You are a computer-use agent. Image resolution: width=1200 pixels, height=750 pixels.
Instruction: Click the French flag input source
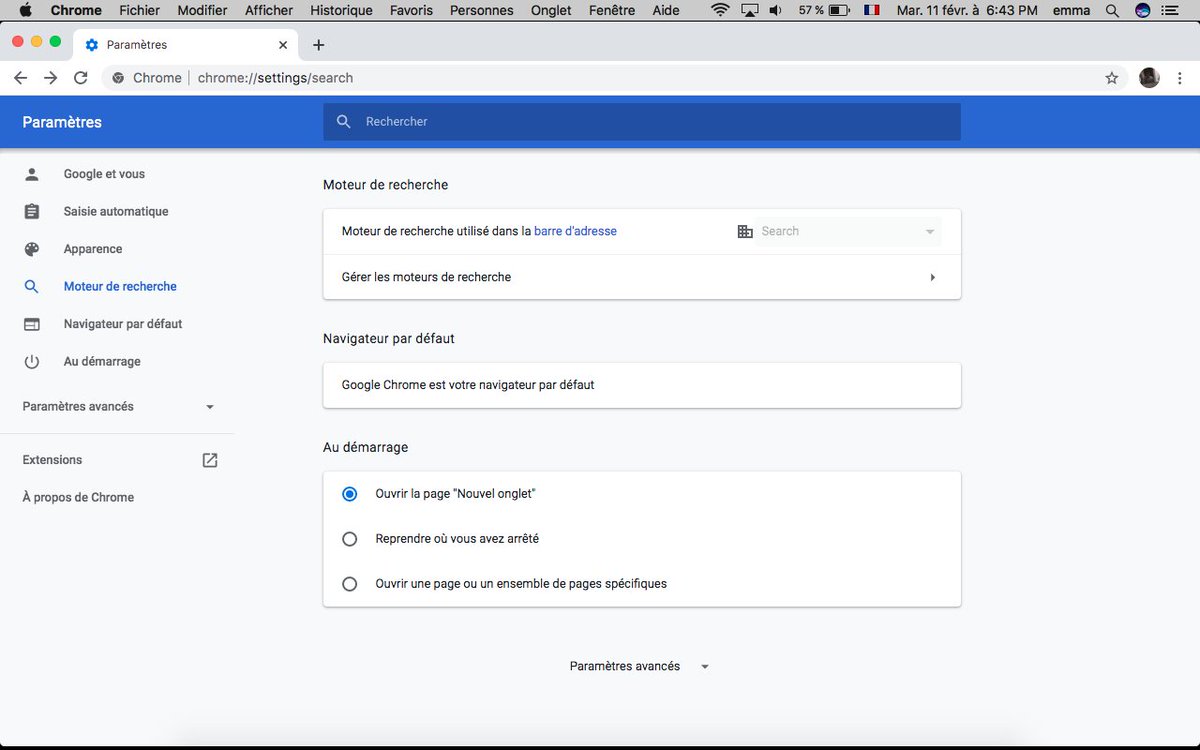coord(871,10)
